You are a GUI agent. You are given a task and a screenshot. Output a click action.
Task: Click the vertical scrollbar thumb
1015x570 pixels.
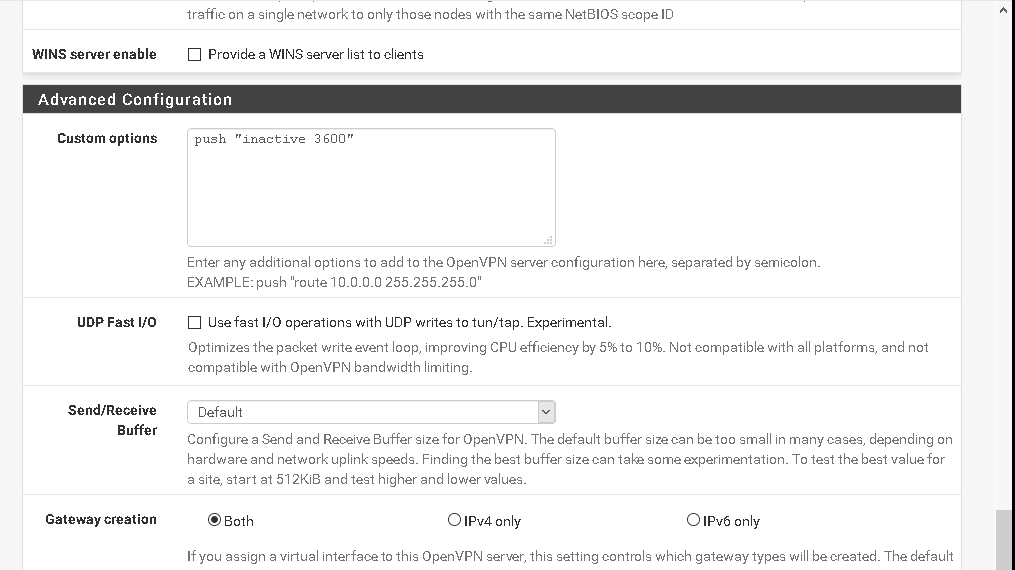(x=1005, y=540)
